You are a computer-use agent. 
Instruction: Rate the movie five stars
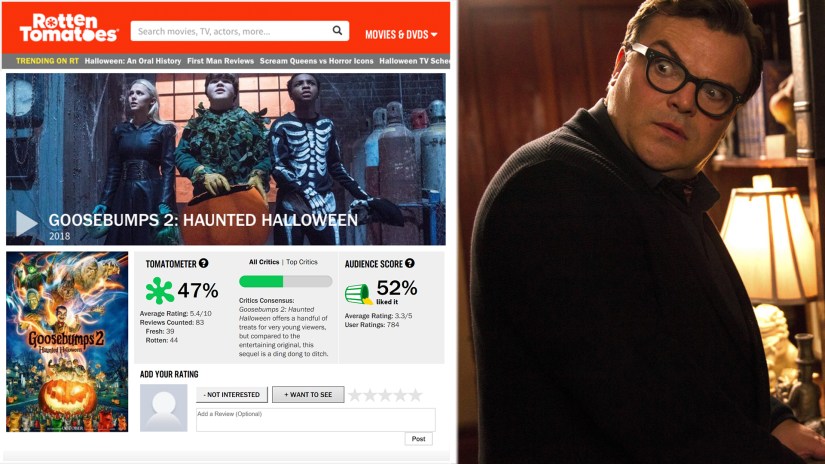[416, 395]
